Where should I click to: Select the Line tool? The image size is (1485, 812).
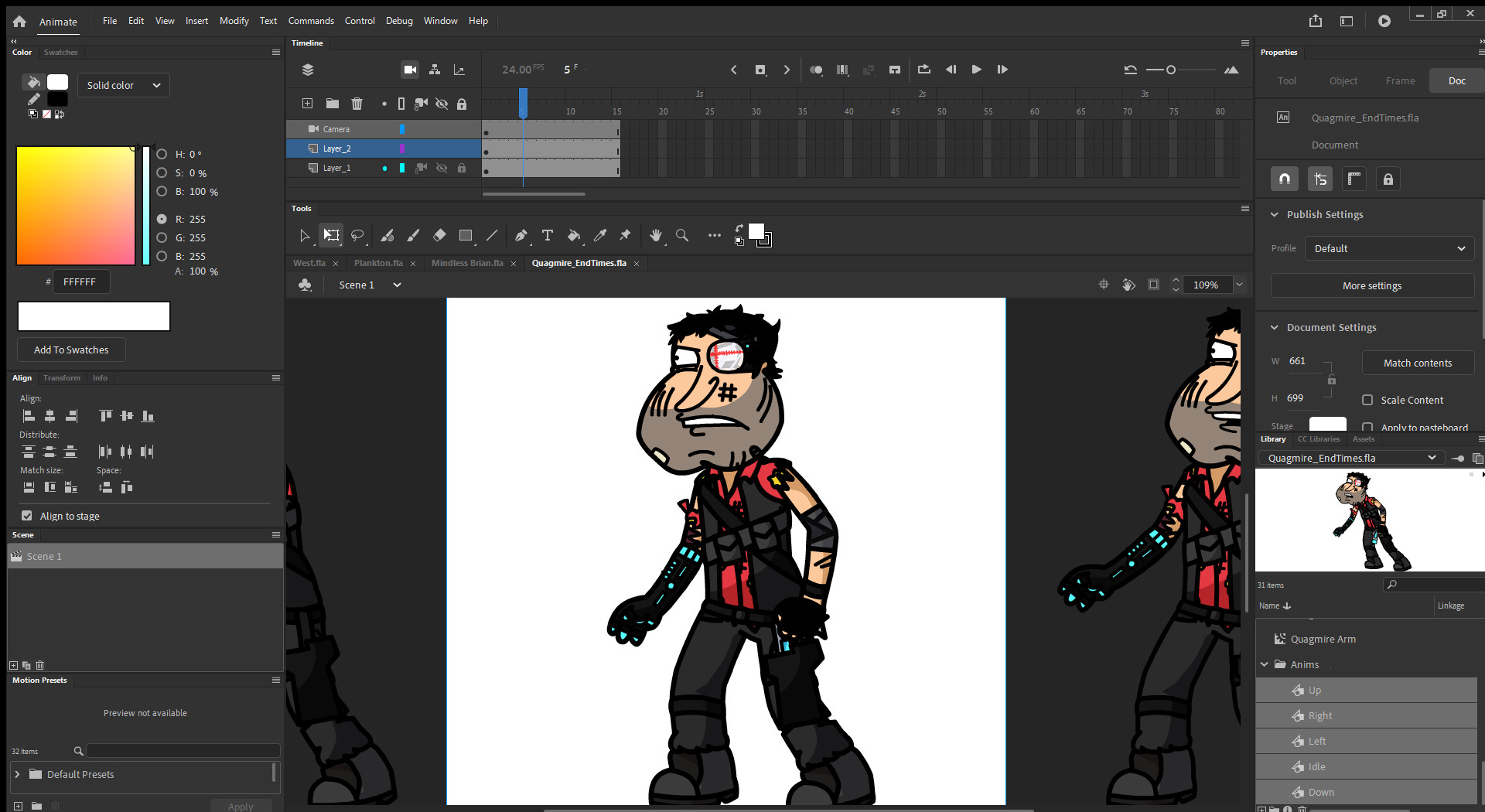[492, 235]
